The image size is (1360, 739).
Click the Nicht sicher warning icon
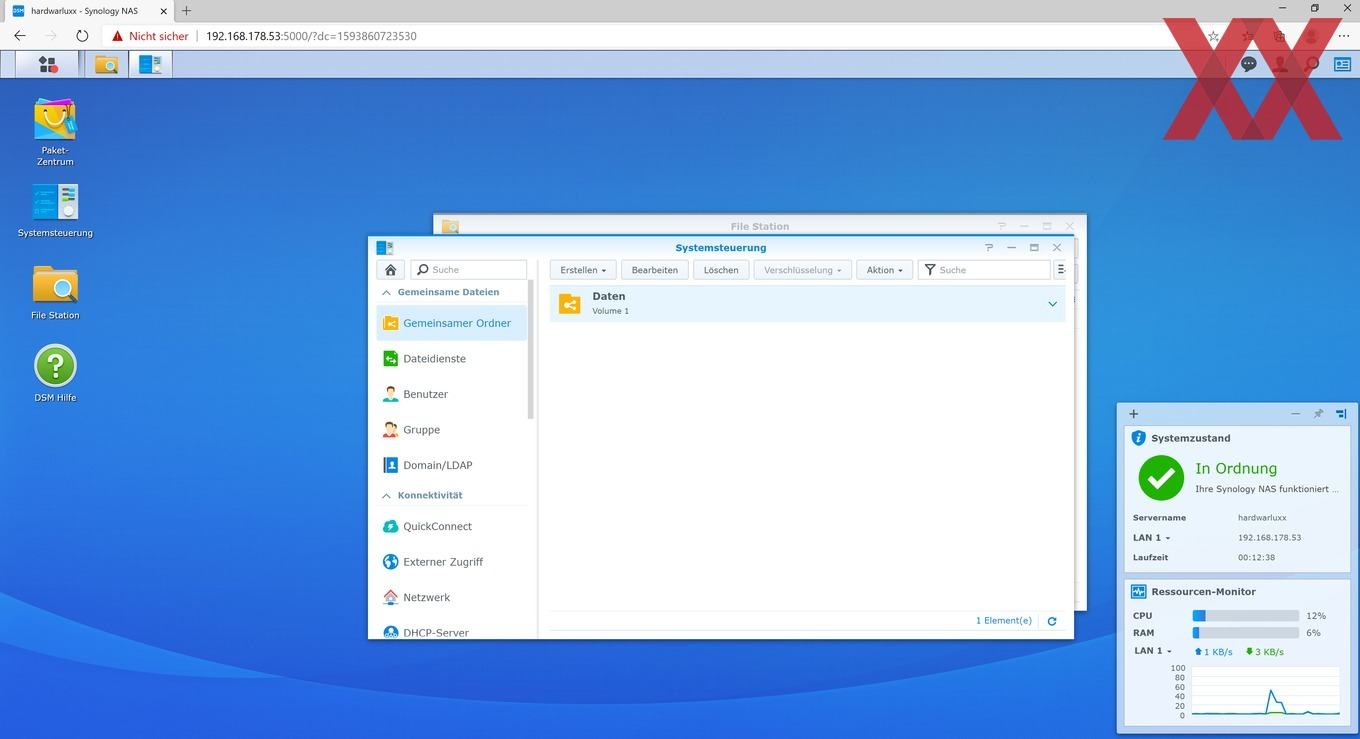pyautogui.click(x=118, y=36)
